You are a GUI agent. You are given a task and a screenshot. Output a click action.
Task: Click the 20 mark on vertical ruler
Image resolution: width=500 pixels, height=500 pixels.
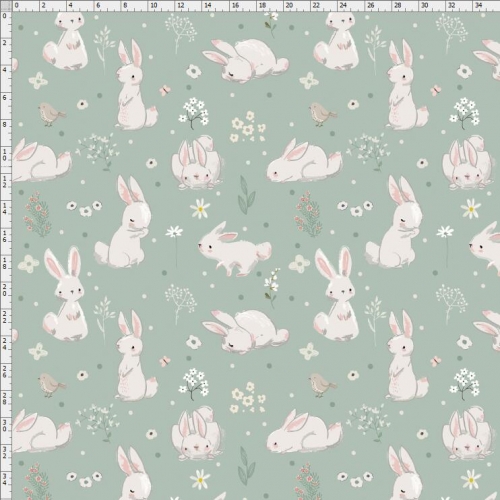click(x=5, y=290)
